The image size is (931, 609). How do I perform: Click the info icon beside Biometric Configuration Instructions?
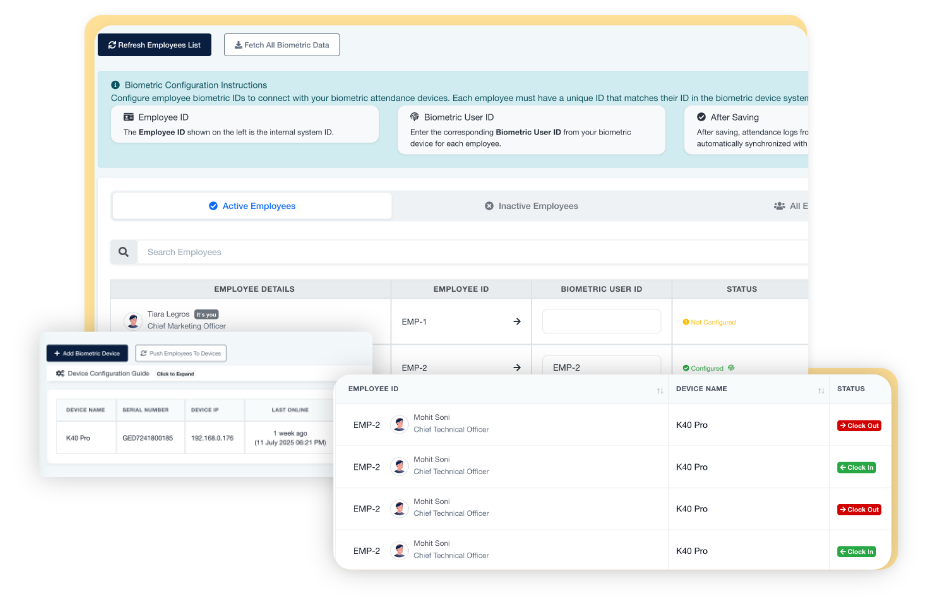115,85
